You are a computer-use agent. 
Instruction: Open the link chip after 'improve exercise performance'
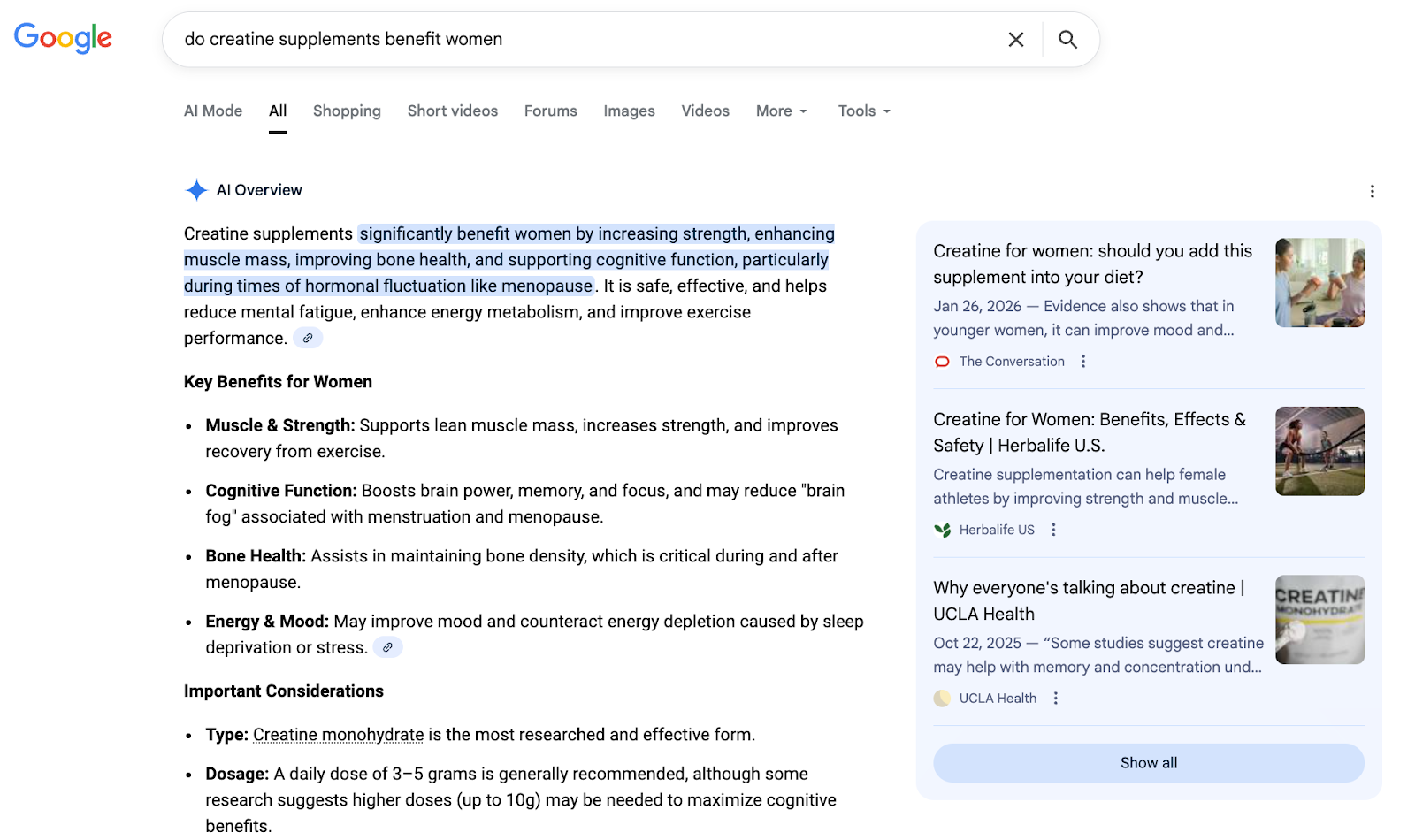click(307, 338)
